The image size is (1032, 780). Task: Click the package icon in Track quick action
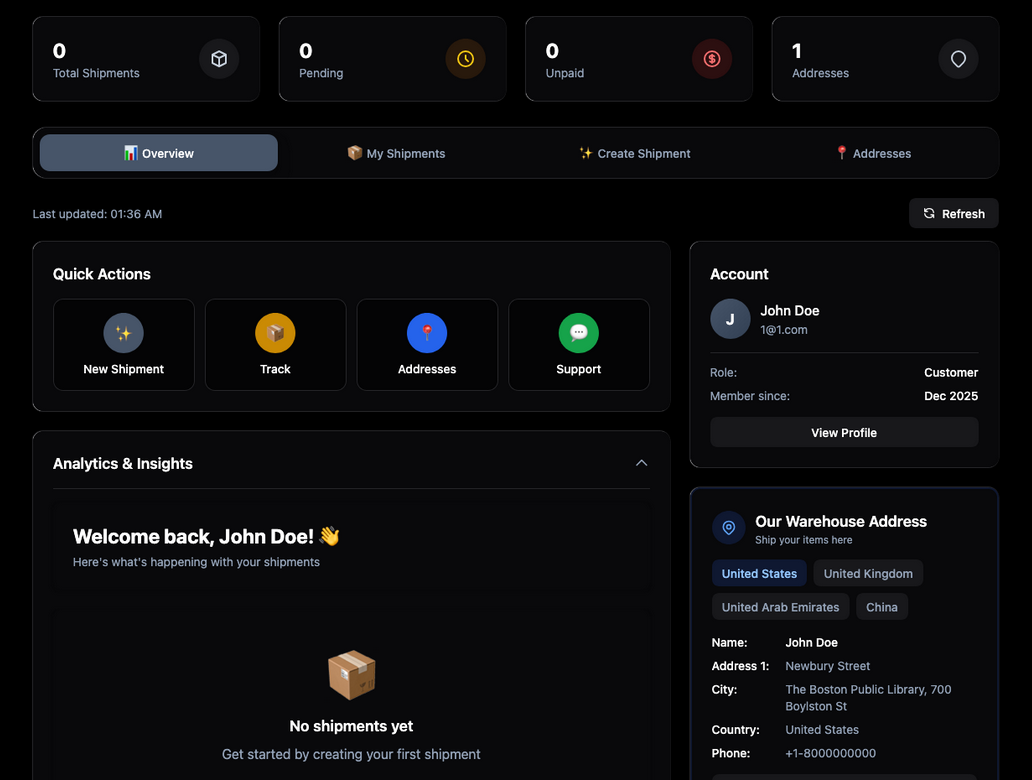(275, 333)
